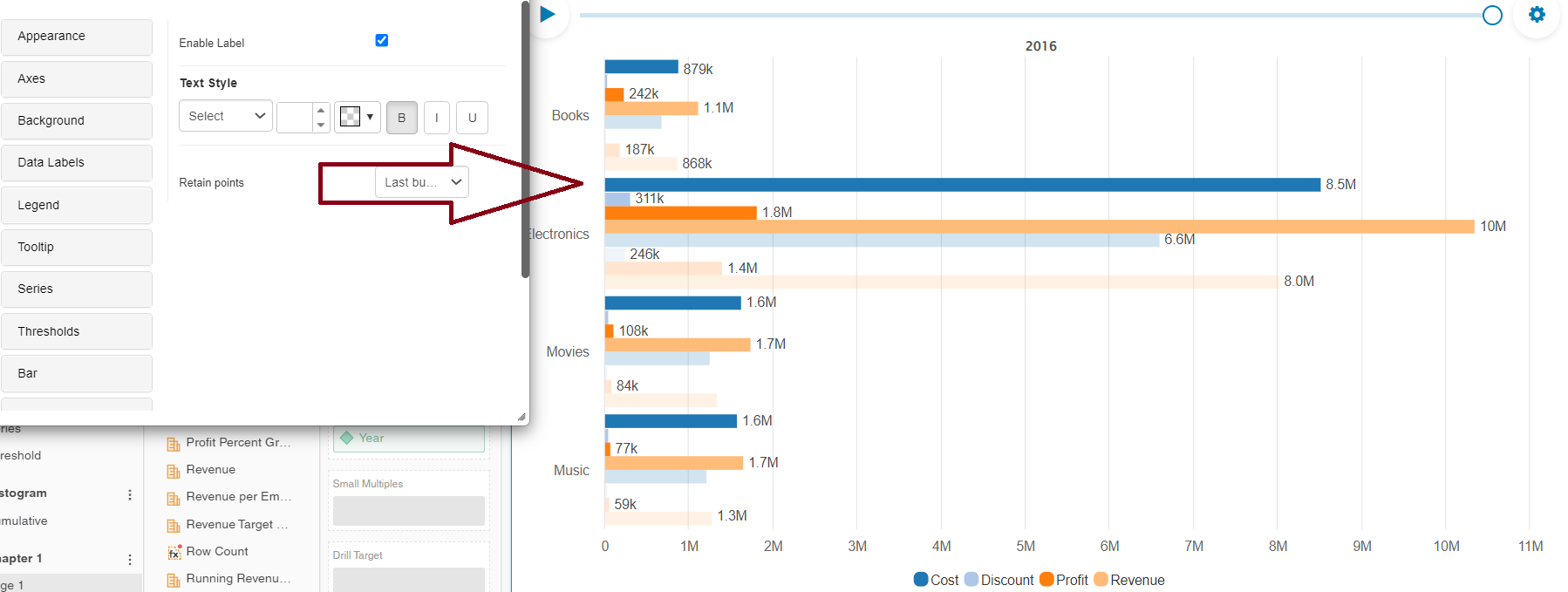Image resolution: width=1568 pixels, height=592 pixels.
Task: Open the font Select dropdown
Action: pyautogui.click(x=225, y=116)
